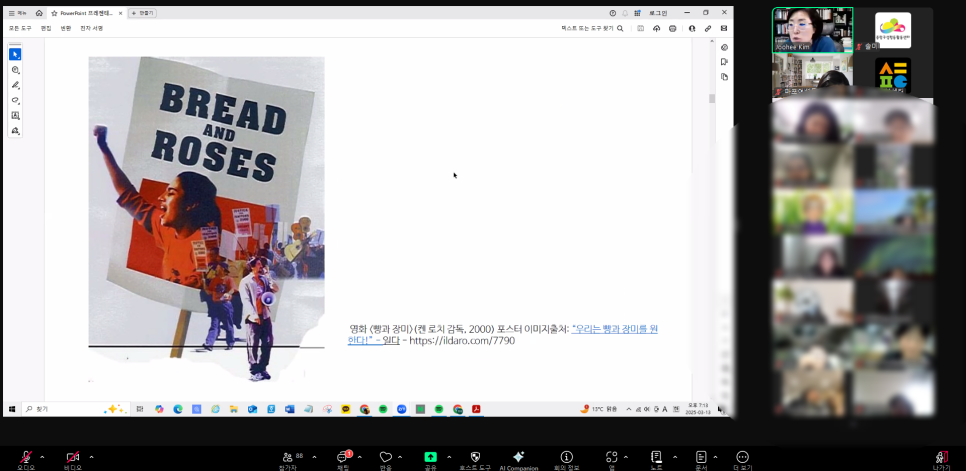The image size is (966, 471).
Task: Toggle the Zoom chat panel
Action: [x=343, y=460]
